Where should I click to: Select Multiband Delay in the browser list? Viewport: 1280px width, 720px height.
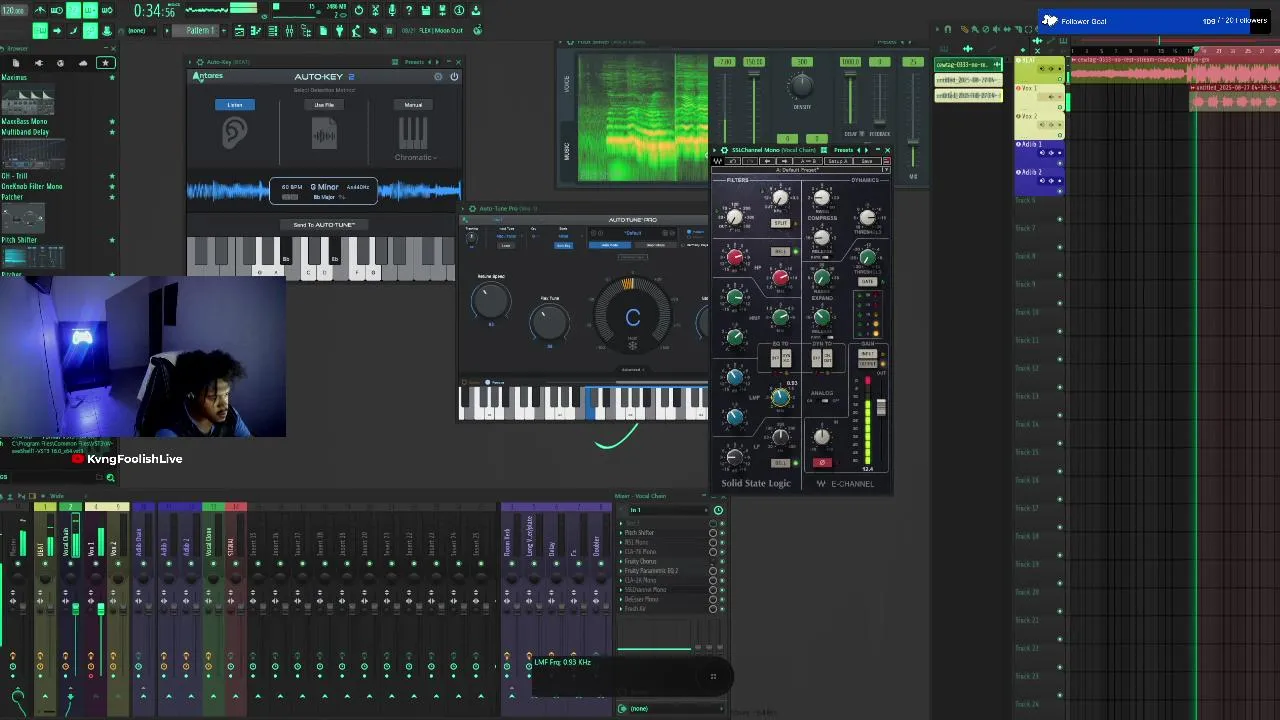tap(25, 132)
